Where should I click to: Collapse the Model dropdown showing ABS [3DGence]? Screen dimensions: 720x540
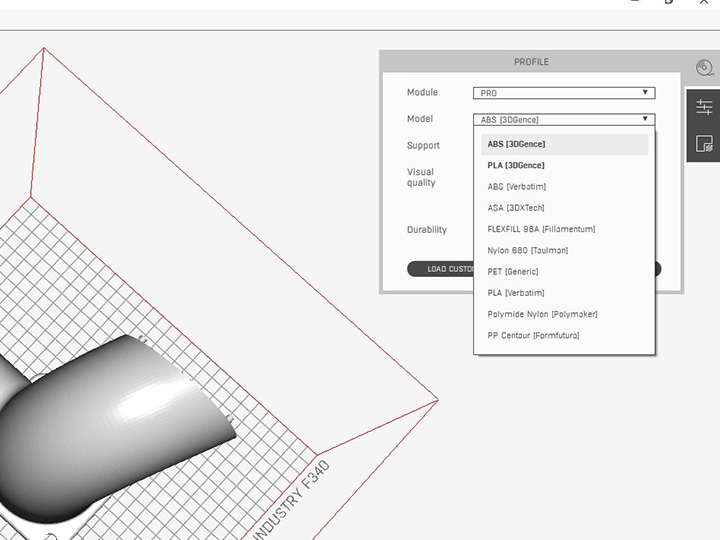[x=563, y=119]
